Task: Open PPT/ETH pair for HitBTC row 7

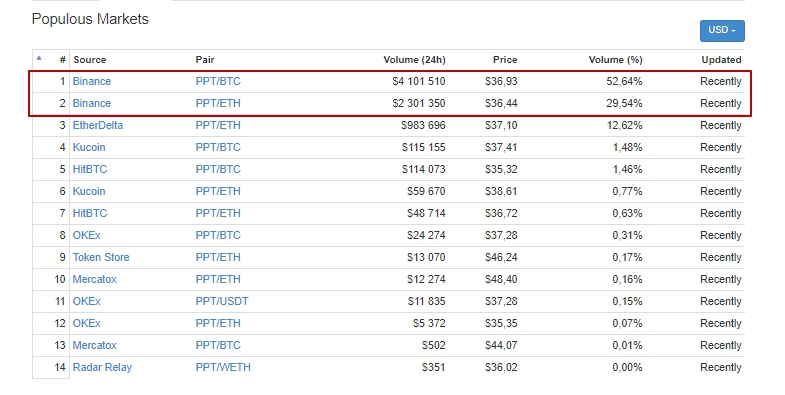Action: [218, 213]
